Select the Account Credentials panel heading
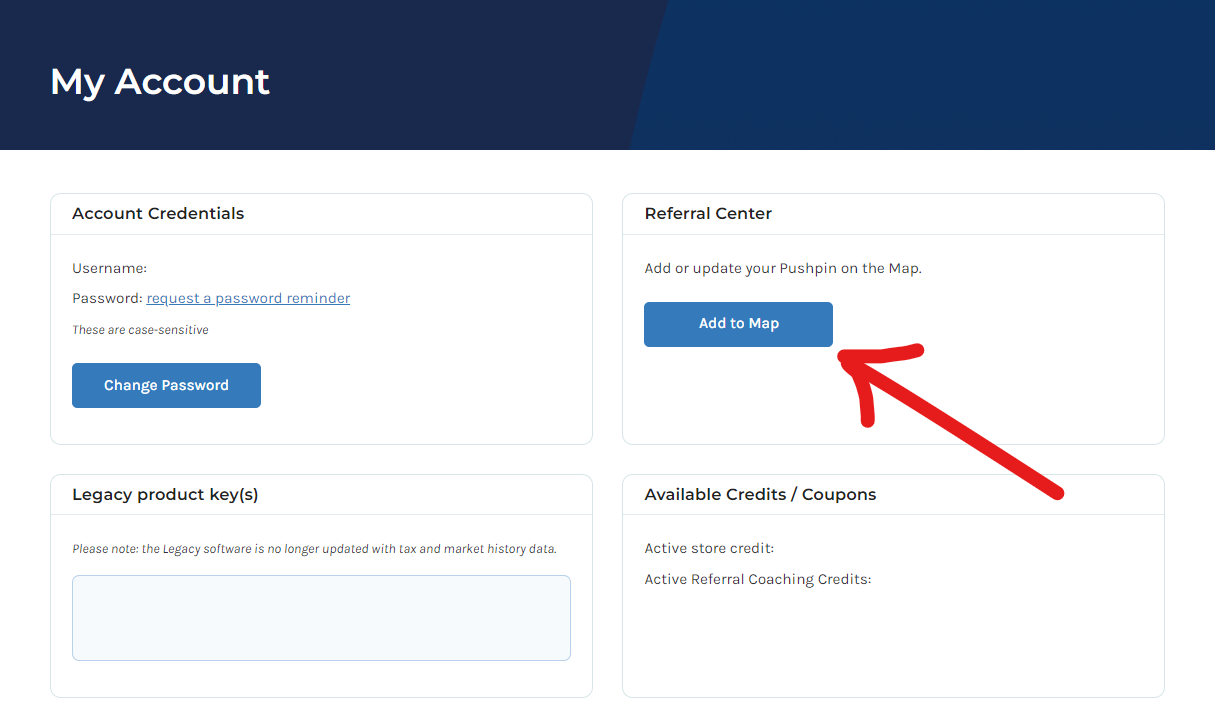 tap(158, 213)
